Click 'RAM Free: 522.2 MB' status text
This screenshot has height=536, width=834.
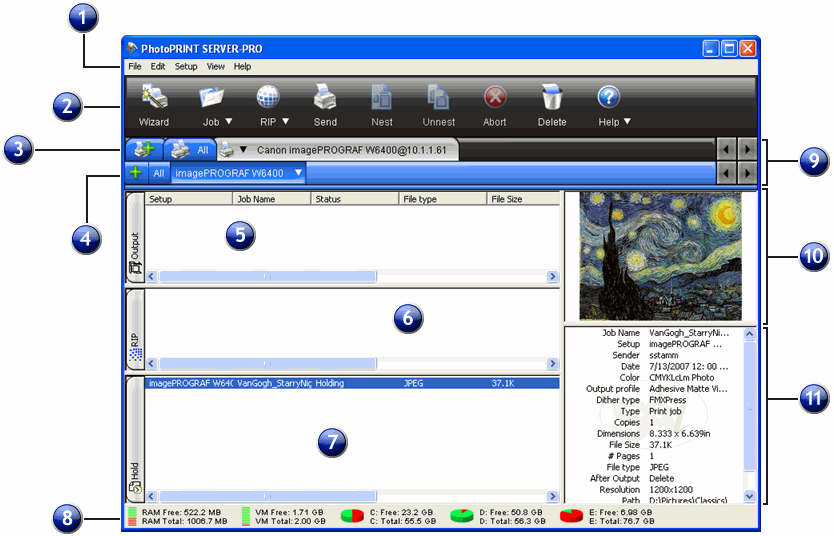pos(181,512)
